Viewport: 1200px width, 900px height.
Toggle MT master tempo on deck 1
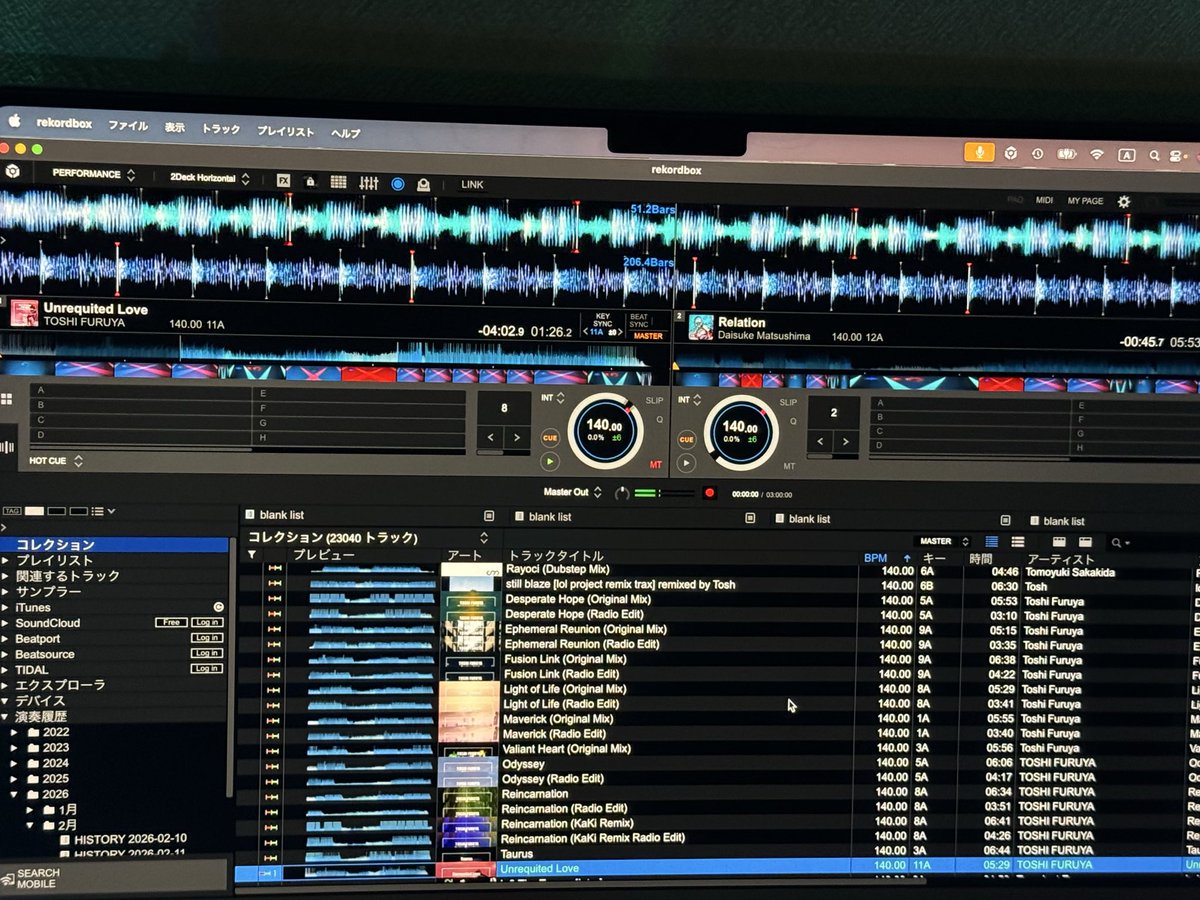coord(656,464)
